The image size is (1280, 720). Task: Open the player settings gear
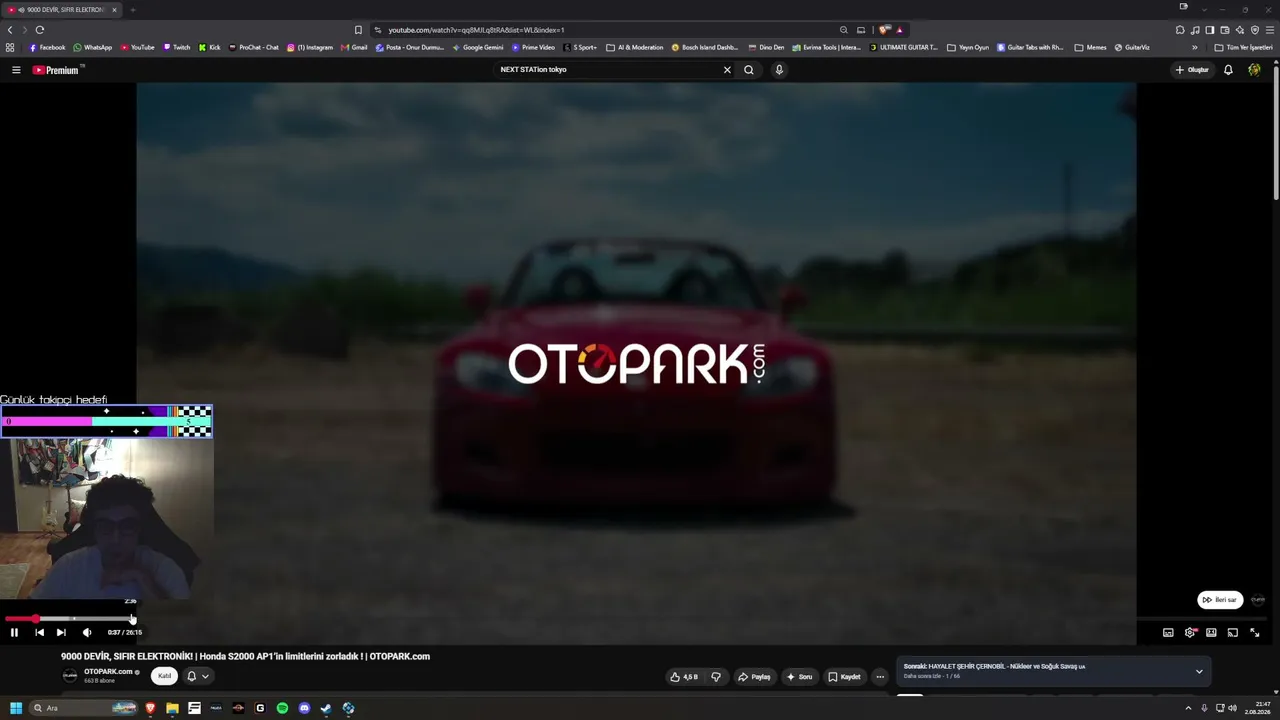[1190, 632]
